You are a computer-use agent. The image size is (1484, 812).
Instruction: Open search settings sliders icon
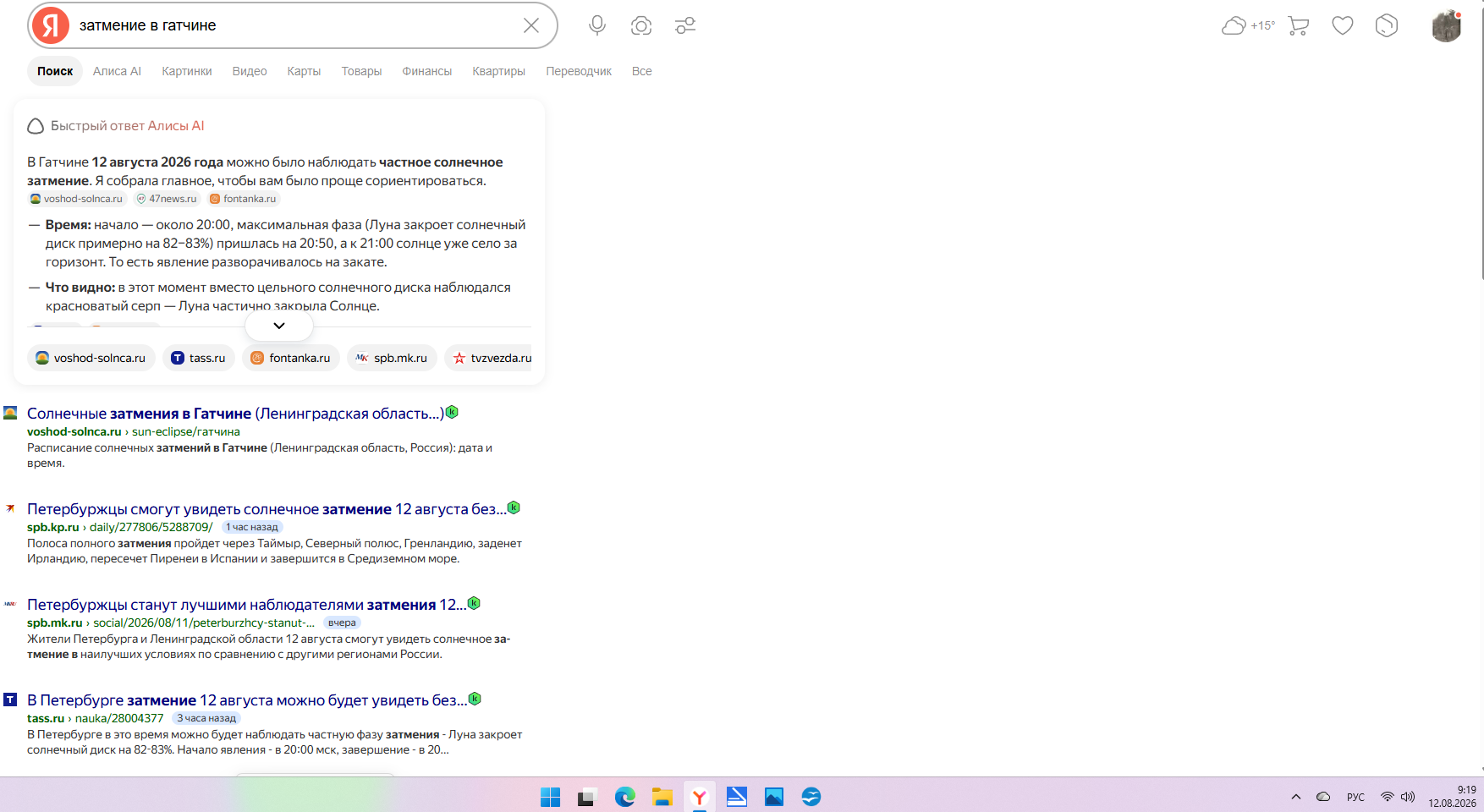[x=685, y=25]
